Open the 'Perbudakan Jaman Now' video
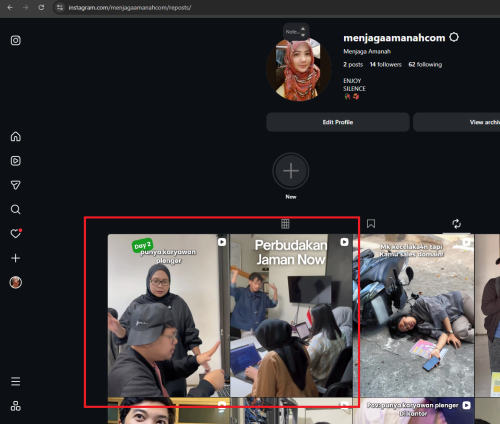The height and width of the screenshot is (424, 500). (291, 315)
